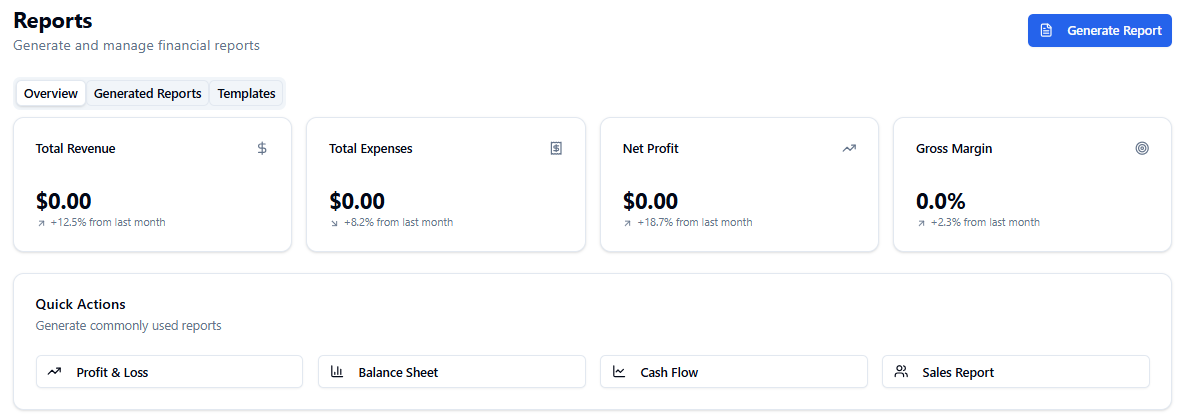The image size is (1183, 420).
Task: Click the down arrow under Total Expenses amount
Action: pyautogui.click(x=334, y=223)
